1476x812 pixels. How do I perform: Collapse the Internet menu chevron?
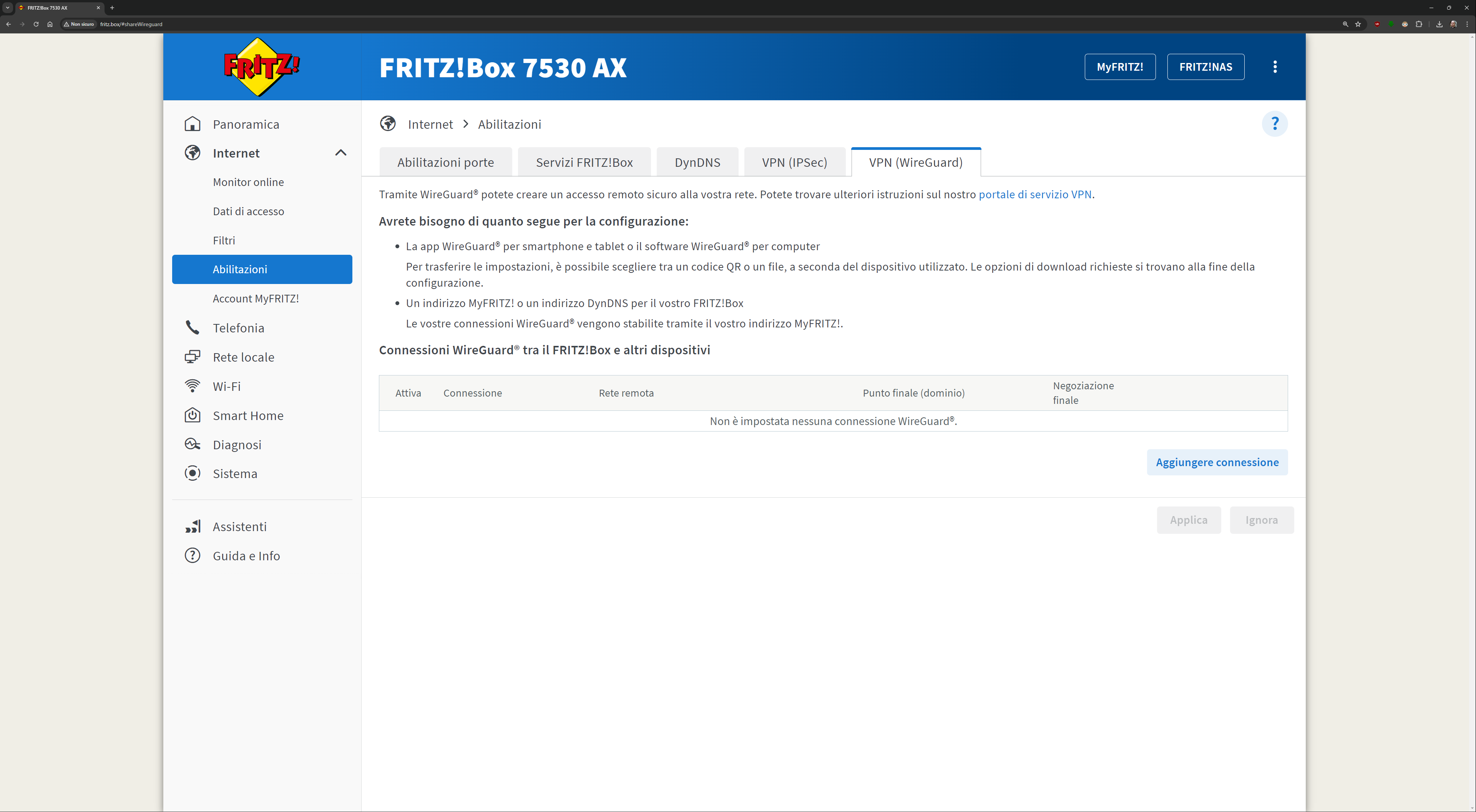point(340,153)
